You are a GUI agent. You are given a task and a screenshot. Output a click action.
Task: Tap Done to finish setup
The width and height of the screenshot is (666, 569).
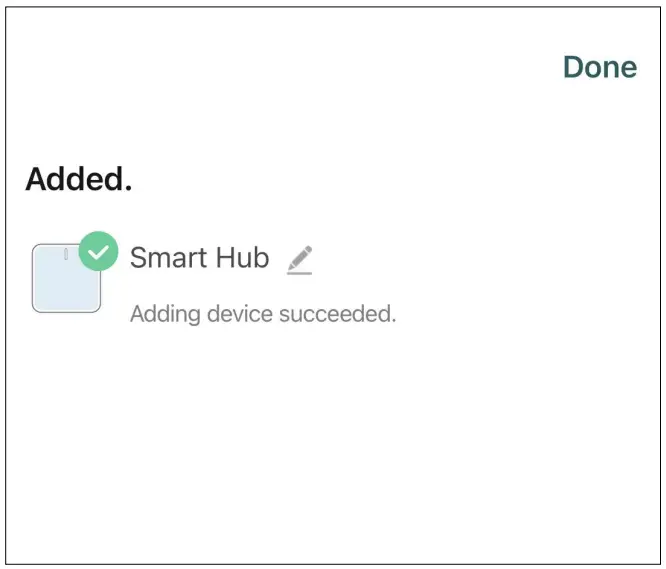pos(599,67)
